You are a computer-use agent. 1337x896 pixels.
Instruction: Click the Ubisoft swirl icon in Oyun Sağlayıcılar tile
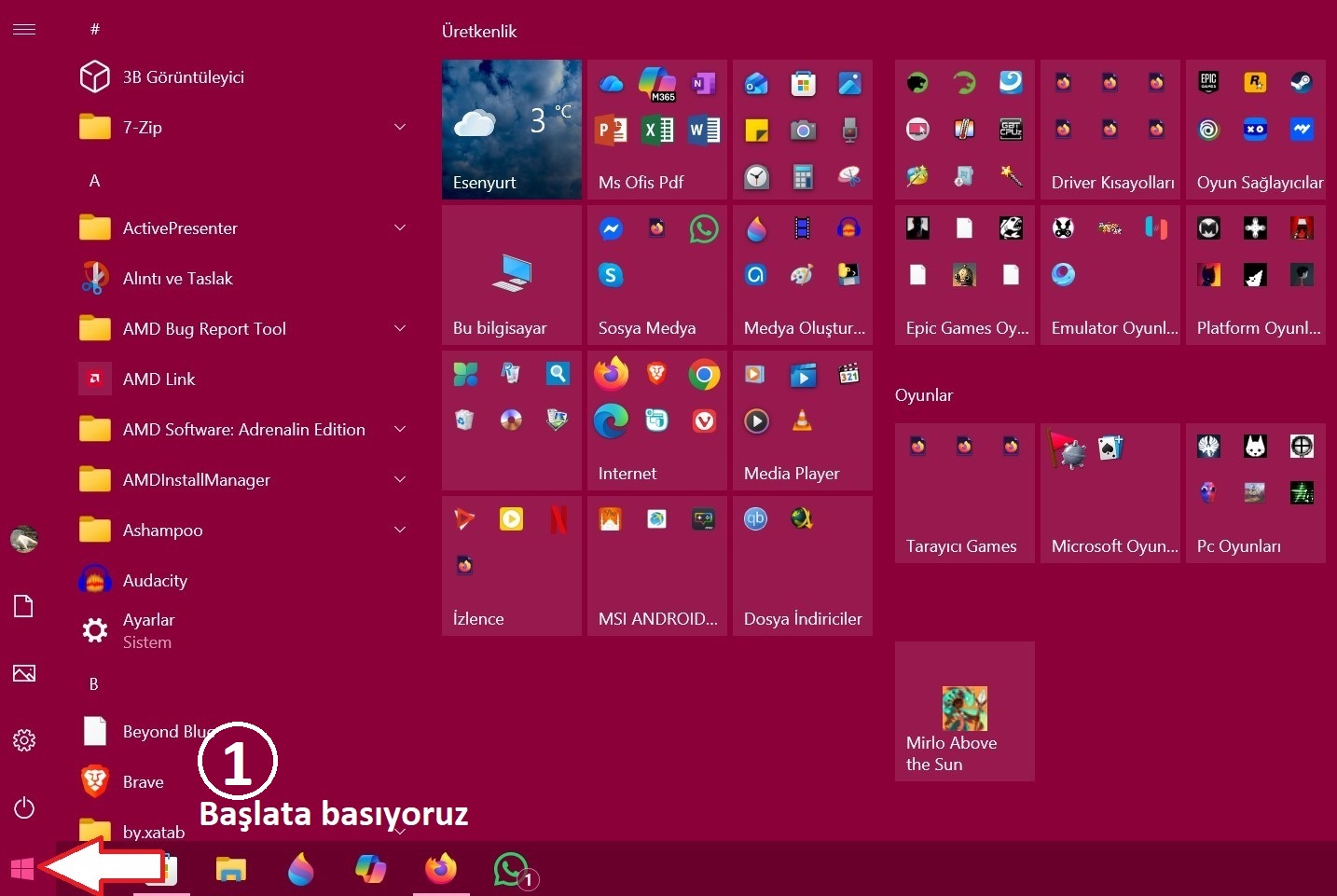click(1209, 130)
